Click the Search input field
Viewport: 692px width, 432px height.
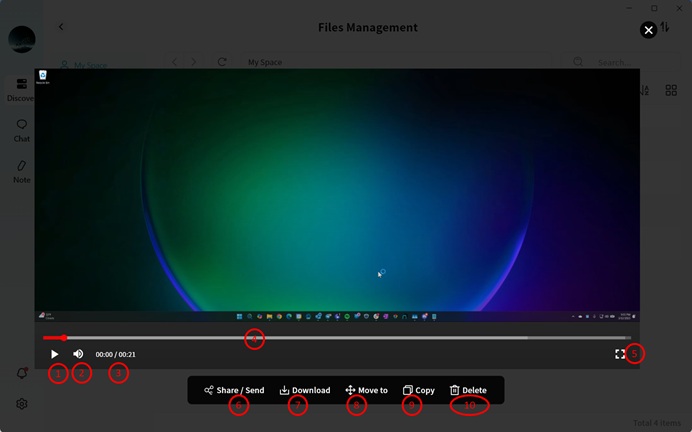click(620, 62)
